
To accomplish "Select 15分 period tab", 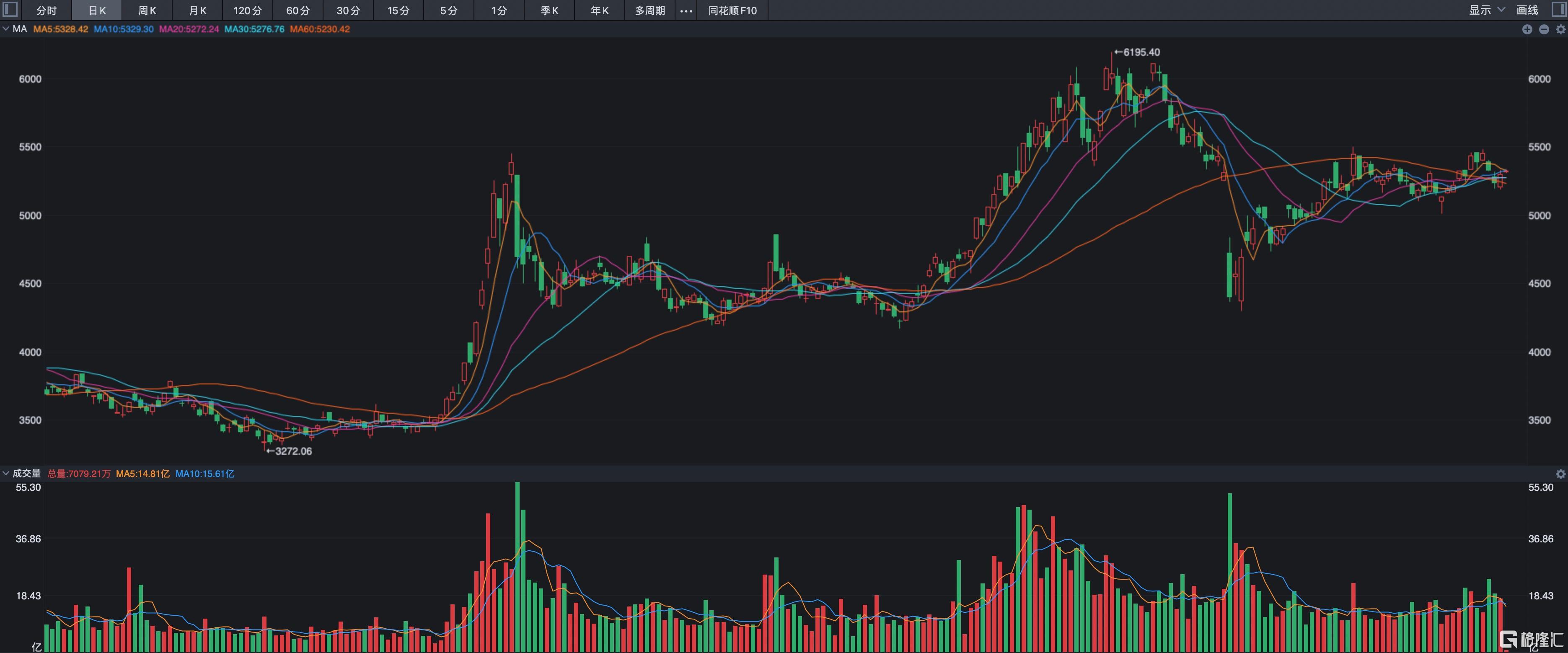I will [398, 10].
